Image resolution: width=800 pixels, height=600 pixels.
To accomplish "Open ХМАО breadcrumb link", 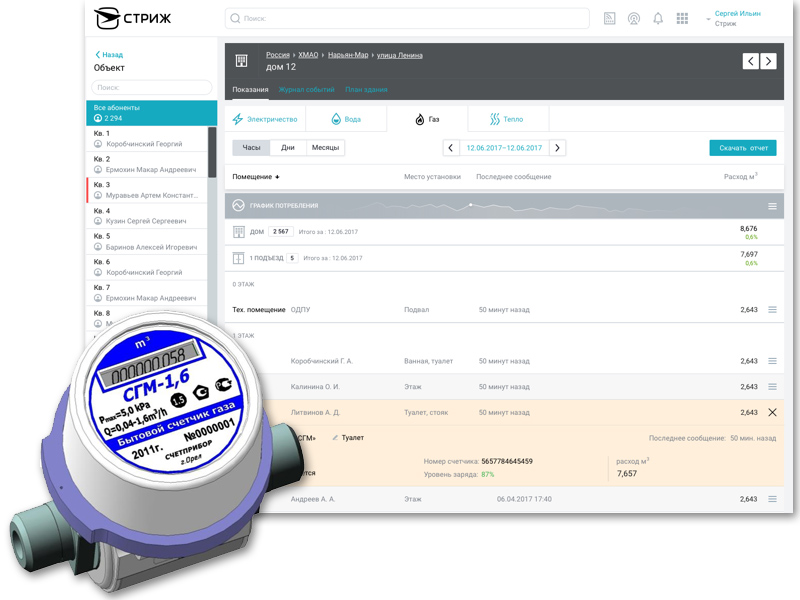I will 308,55.
